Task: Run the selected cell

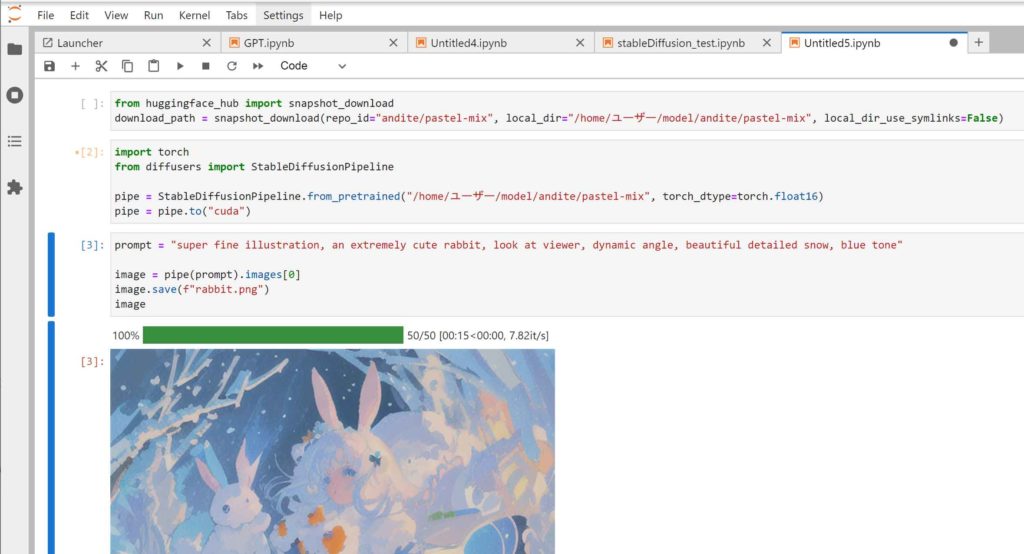Action: [x=180, y=66]
